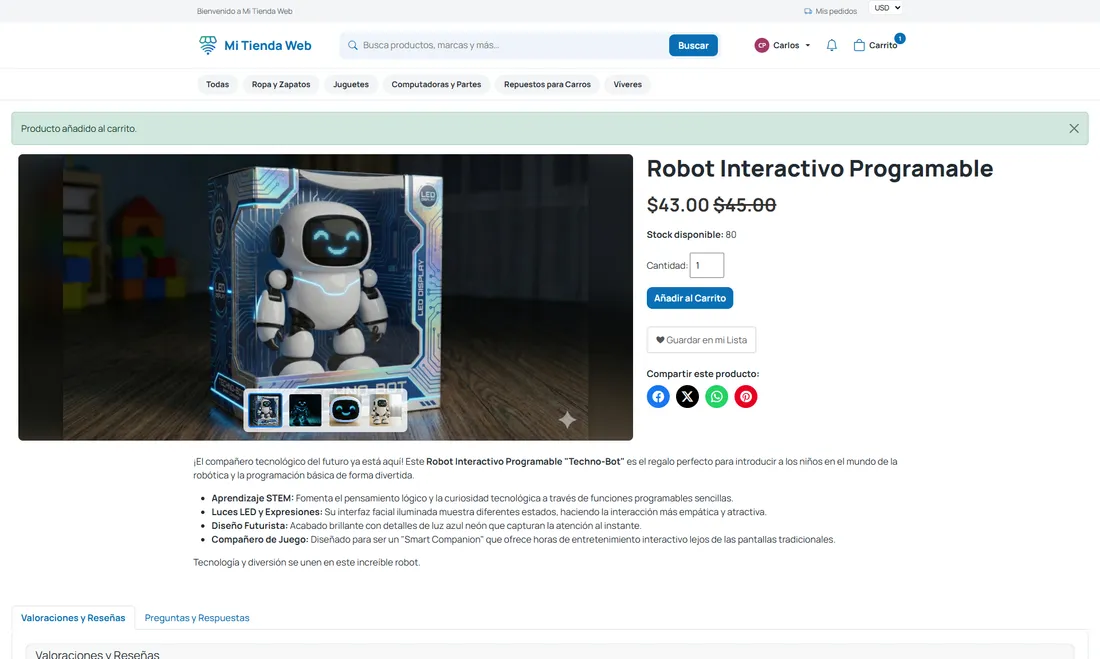
Task: Select the third robot face thumbnail
Action: click(345, 410)
